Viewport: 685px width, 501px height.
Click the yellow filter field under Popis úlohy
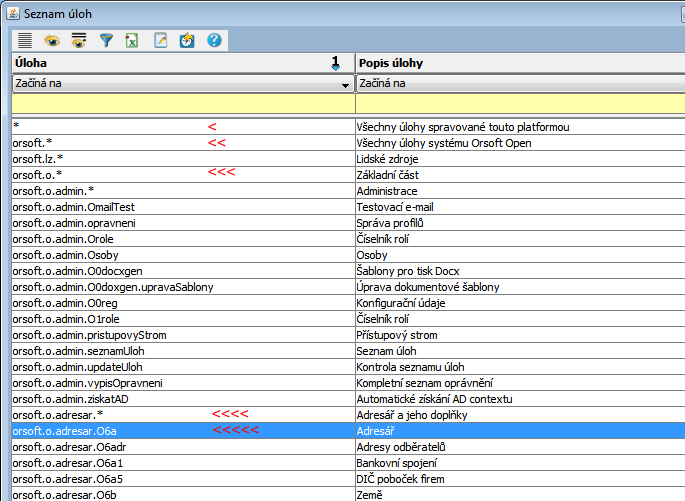520,103
